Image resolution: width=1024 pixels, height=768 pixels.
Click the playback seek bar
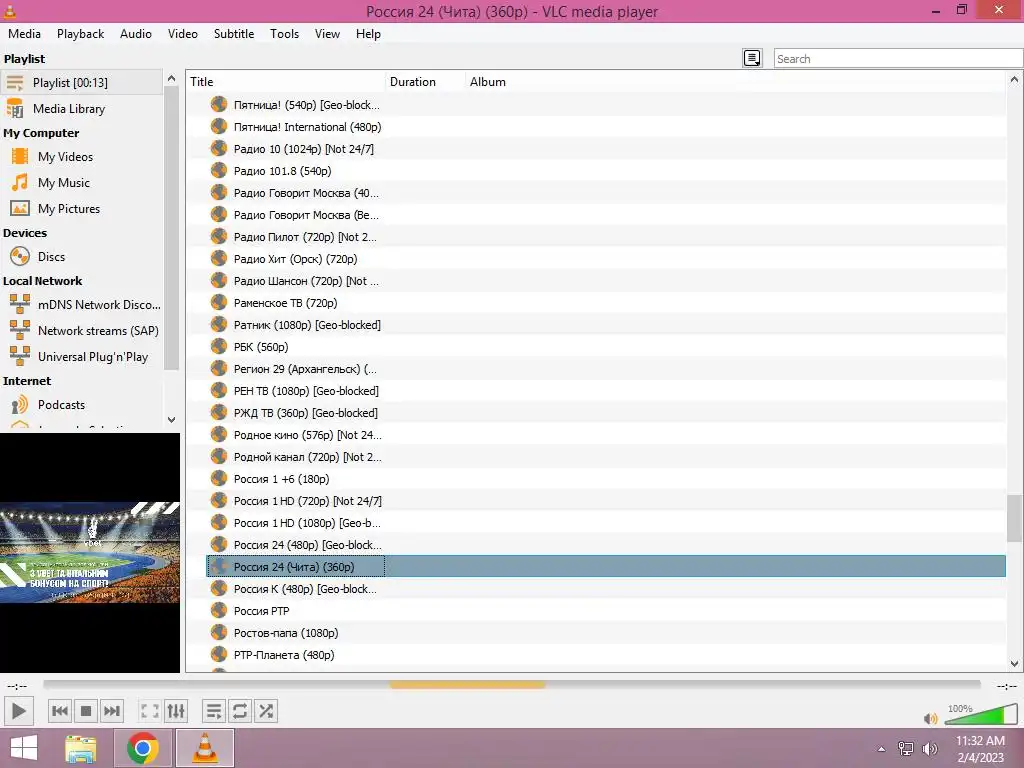point(512,684)
